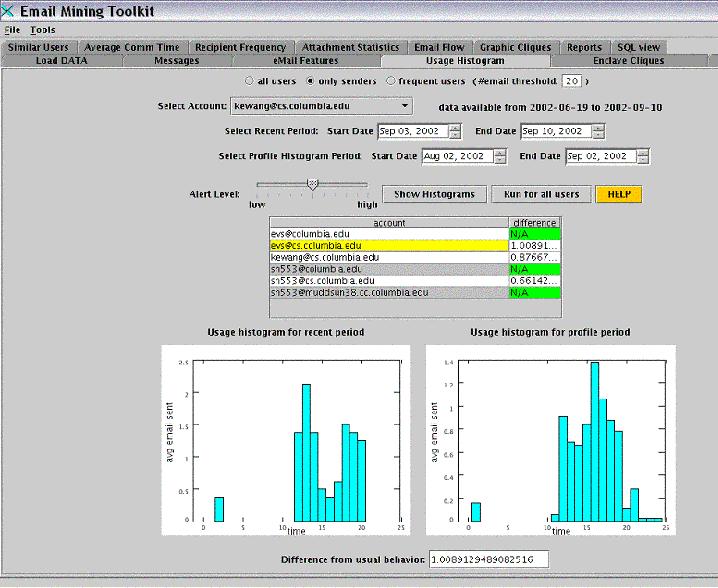Click the email threshold input field
The width and height of the screenshot is (718, 588).
tap(571, 81)
